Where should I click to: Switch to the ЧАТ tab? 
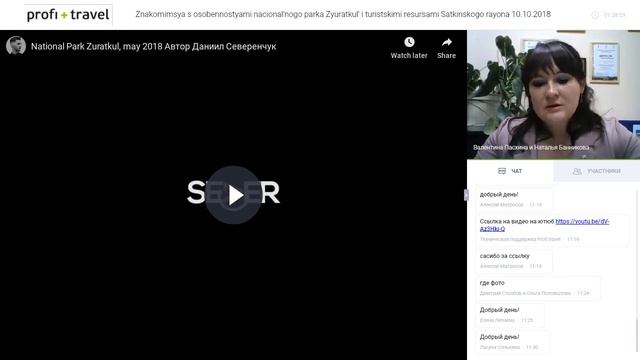[x=510, y=171]
